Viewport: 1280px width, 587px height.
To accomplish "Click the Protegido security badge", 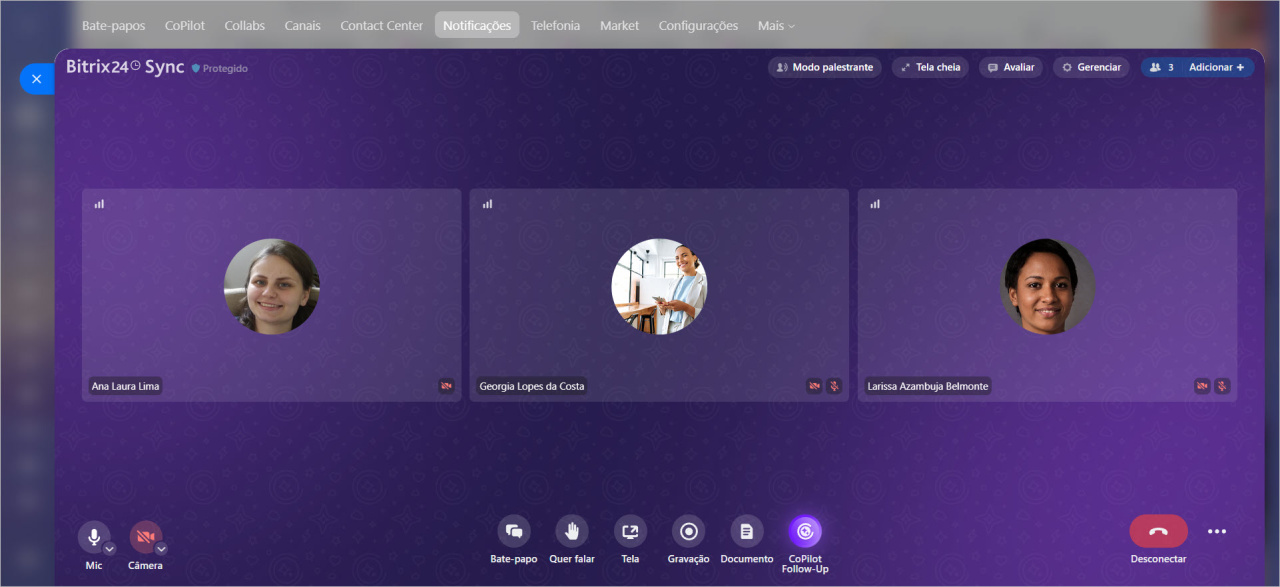I will [219, 68].
